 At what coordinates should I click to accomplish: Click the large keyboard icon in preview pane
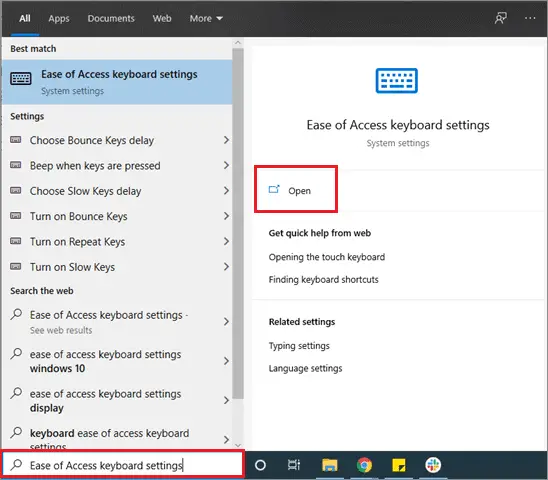click(397, 81)
